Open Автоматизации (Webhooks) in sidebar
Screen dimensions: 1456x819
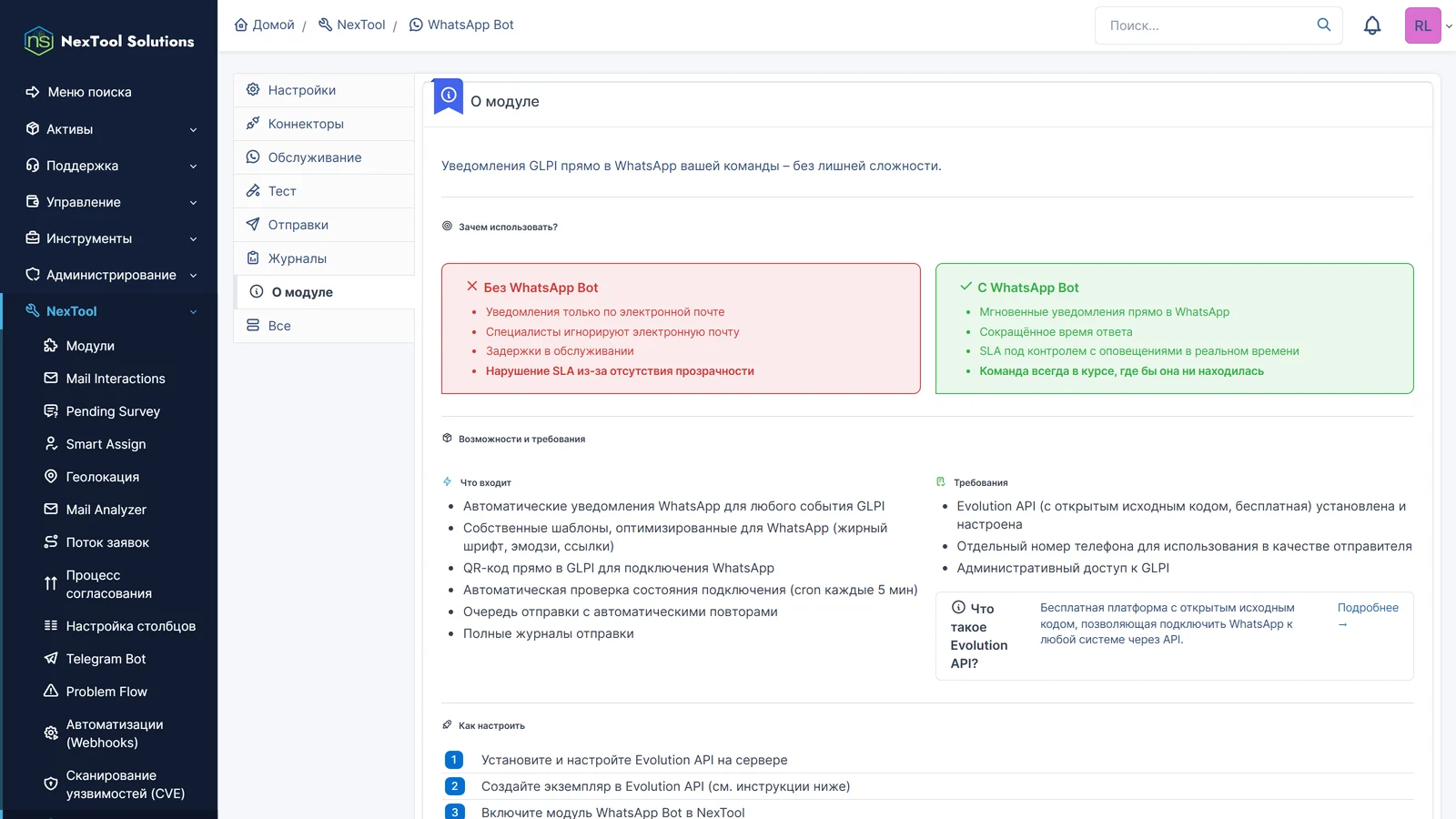pyautogui.click(x=115, y=733)
